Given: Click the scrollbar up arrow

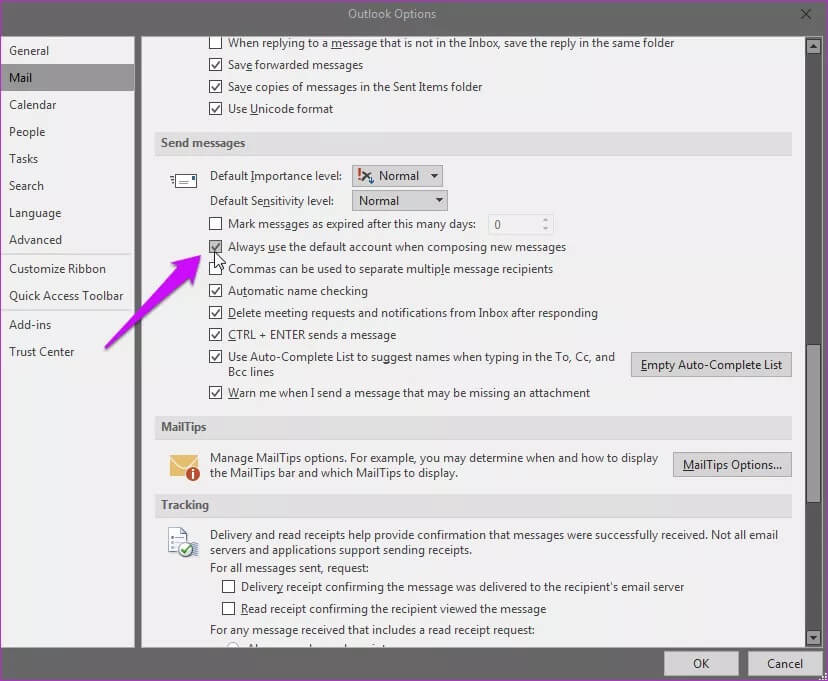Looking at the screenshot, I should pos(813,46).
